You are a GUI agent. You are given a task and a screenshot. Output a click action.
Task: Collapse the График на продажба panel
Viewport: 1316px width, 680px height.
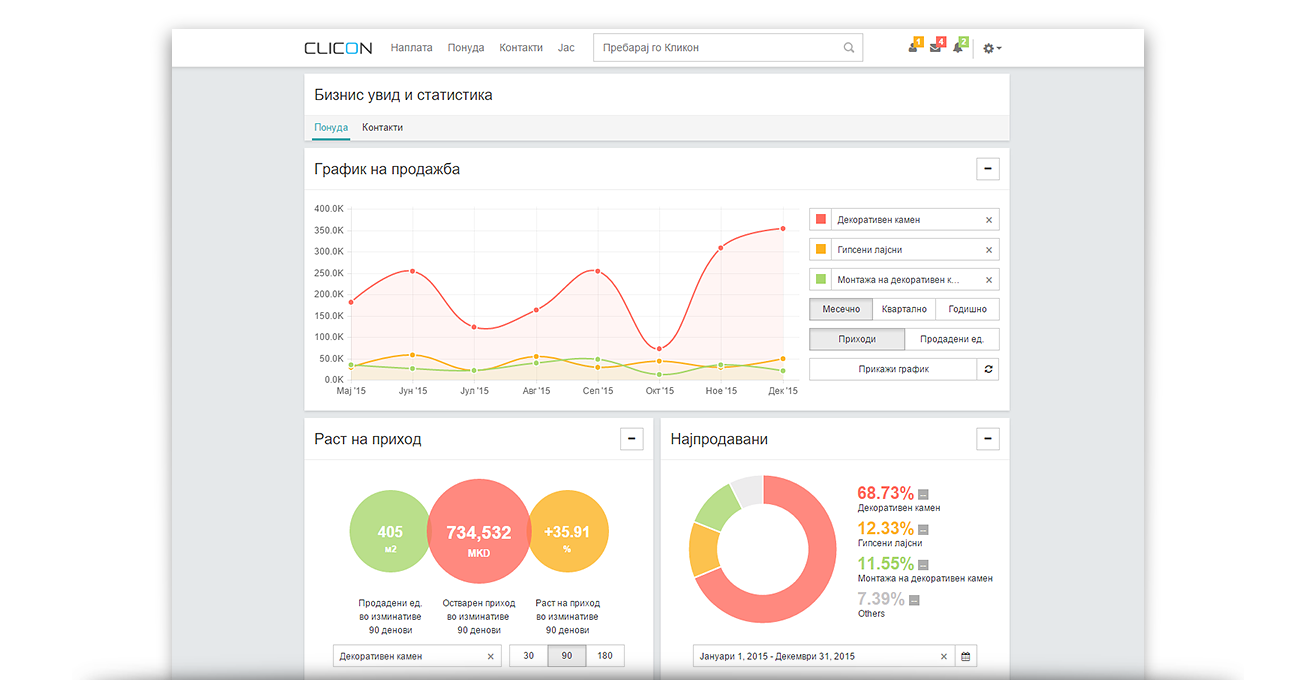[x=987, y=169]
